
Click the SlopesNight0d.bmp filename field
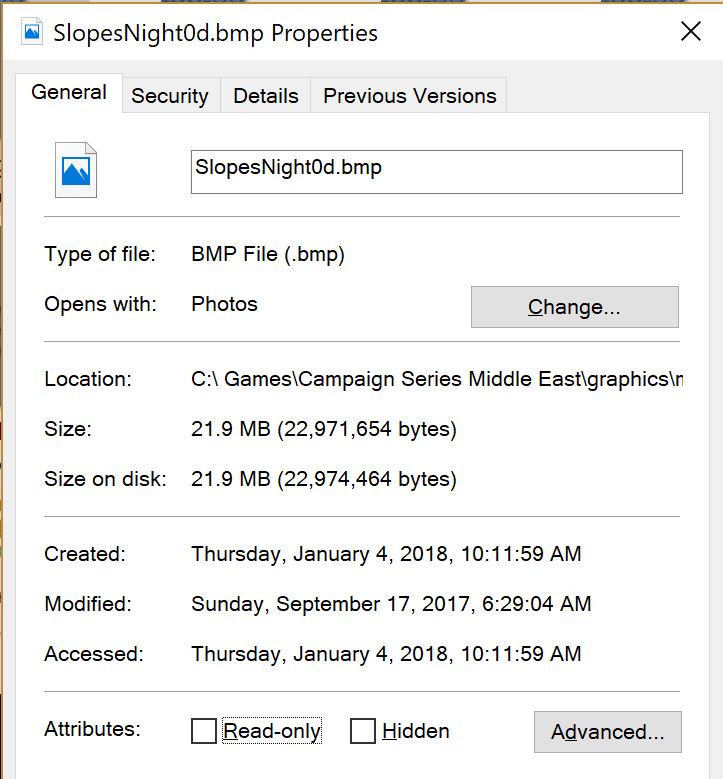(x=436, y=171)
